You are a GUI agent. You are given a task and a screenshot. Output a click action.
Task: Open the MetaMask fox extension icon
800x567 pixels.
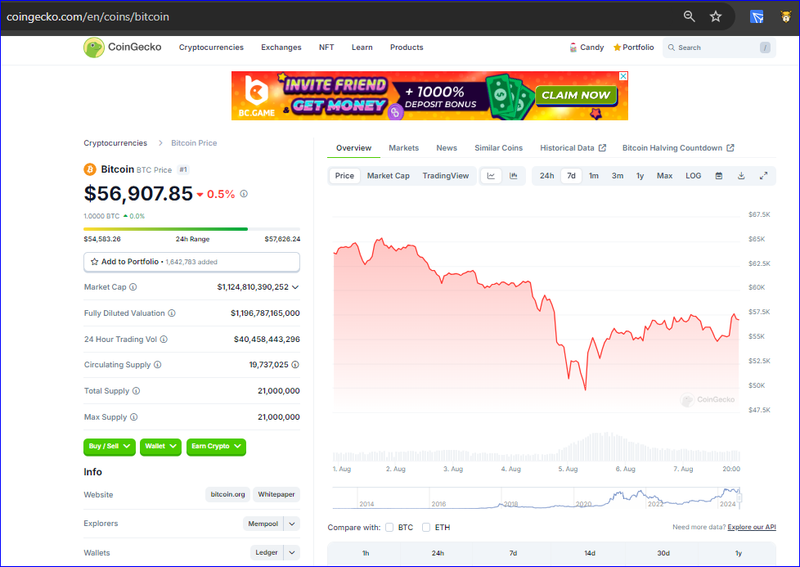pos(786,17)
